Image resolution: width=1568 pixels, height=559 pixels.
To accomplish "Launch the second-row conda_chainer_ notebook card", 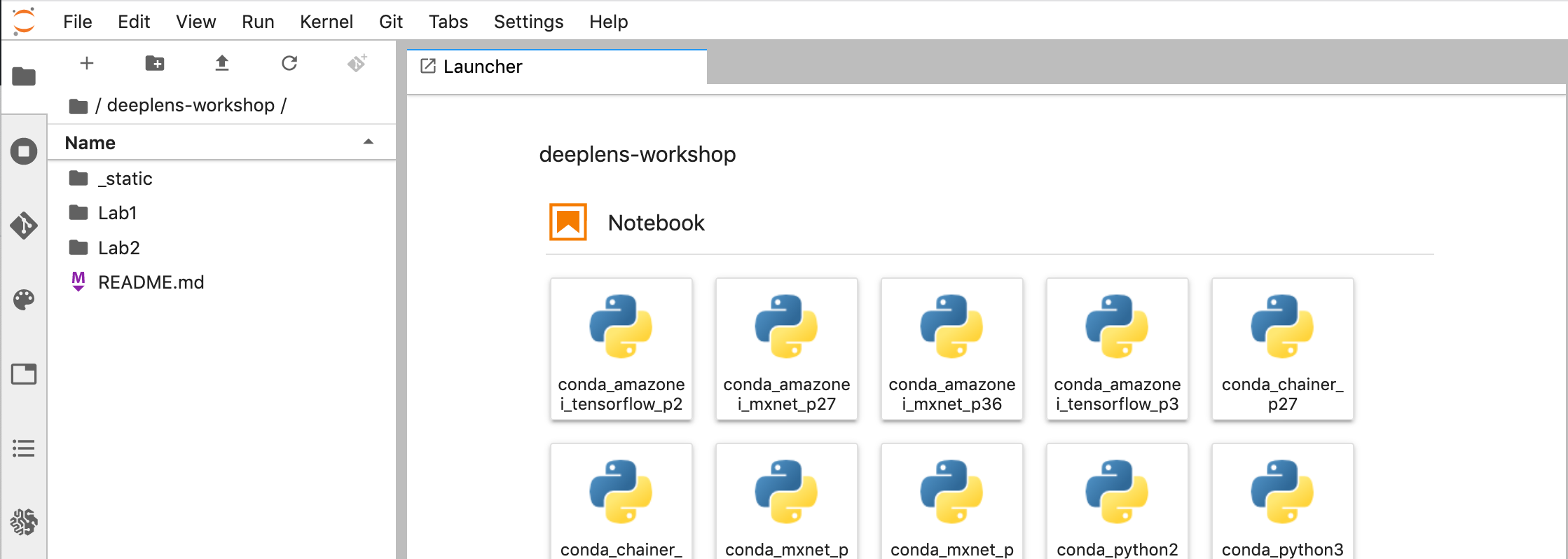I will 621,502.
